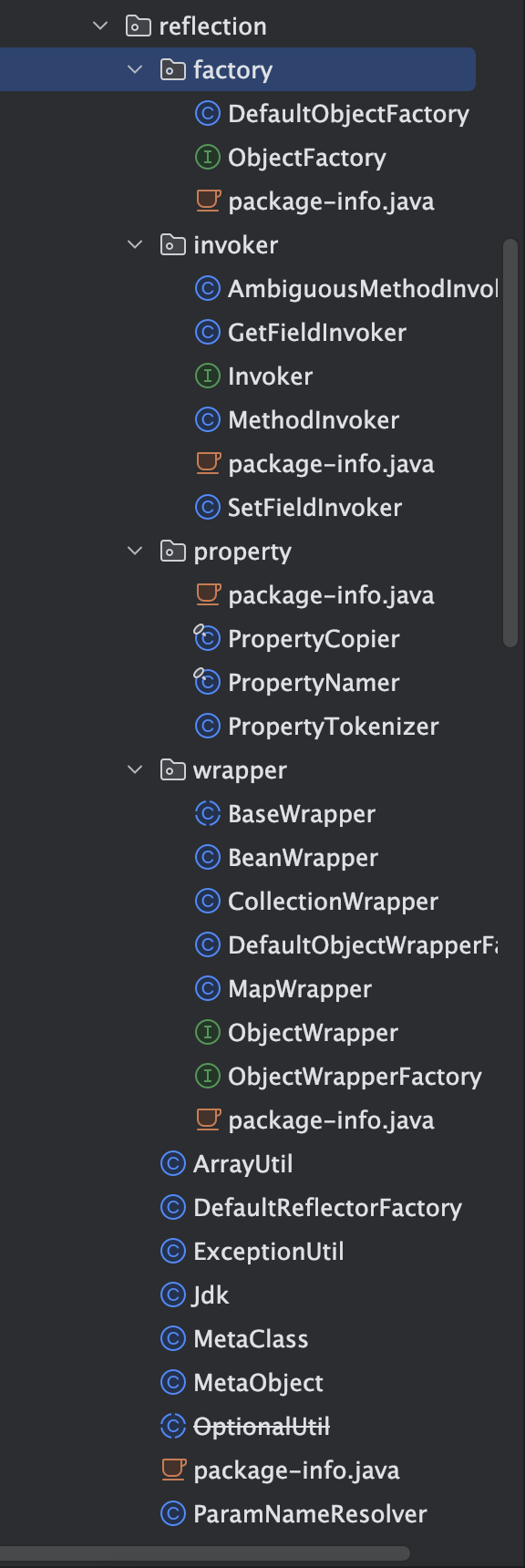The image size is (525, 1568).
Task: Click the PropertyCopier final class icon
Action: click(207, 638)
